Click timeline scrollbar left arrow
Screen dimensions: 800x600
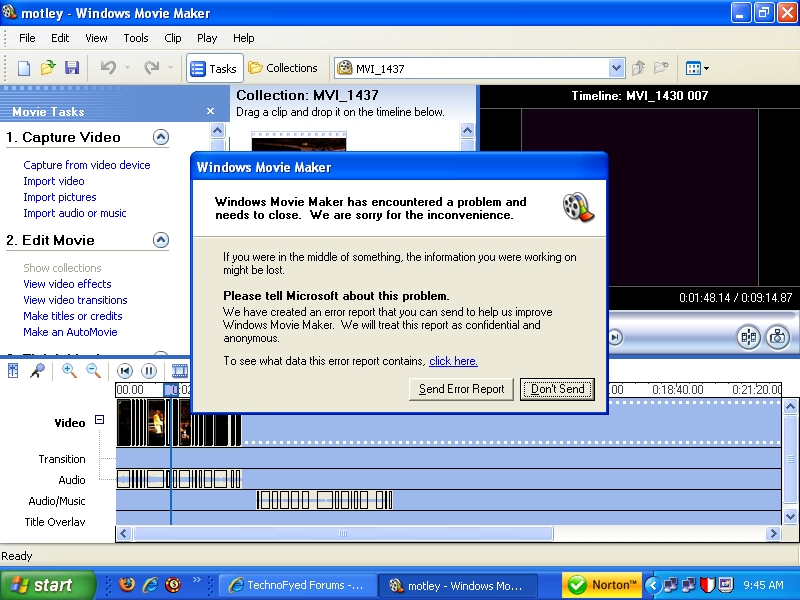click(x=123, y=534)
